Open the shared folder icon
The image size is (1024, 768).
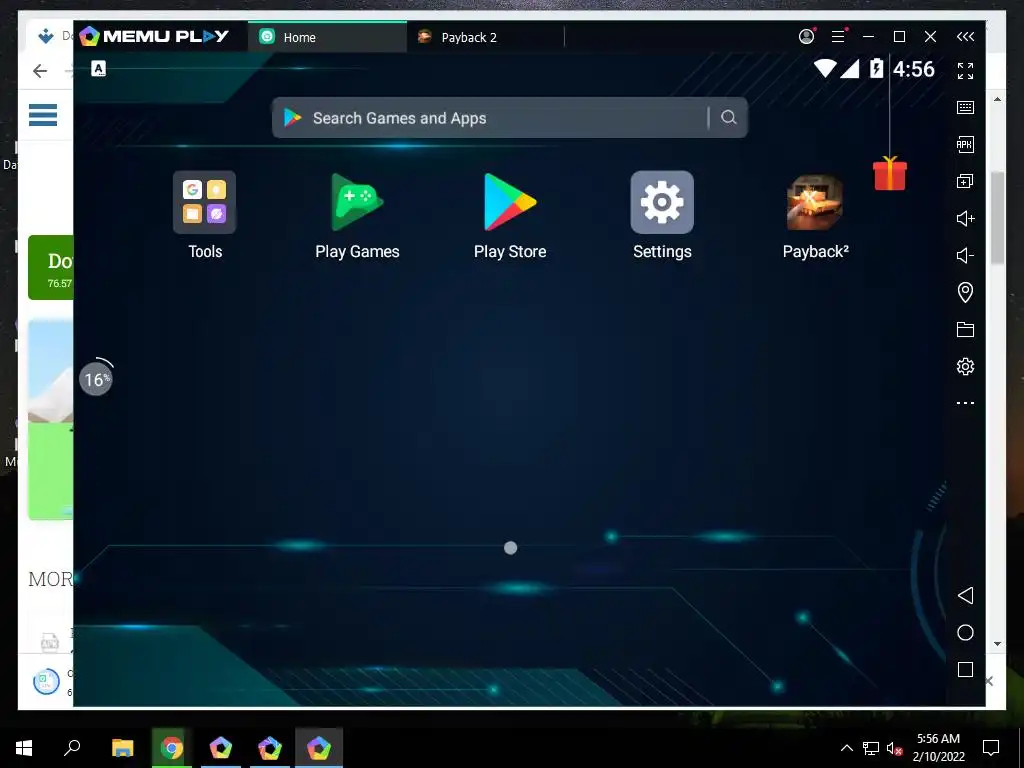click(965, 329)
